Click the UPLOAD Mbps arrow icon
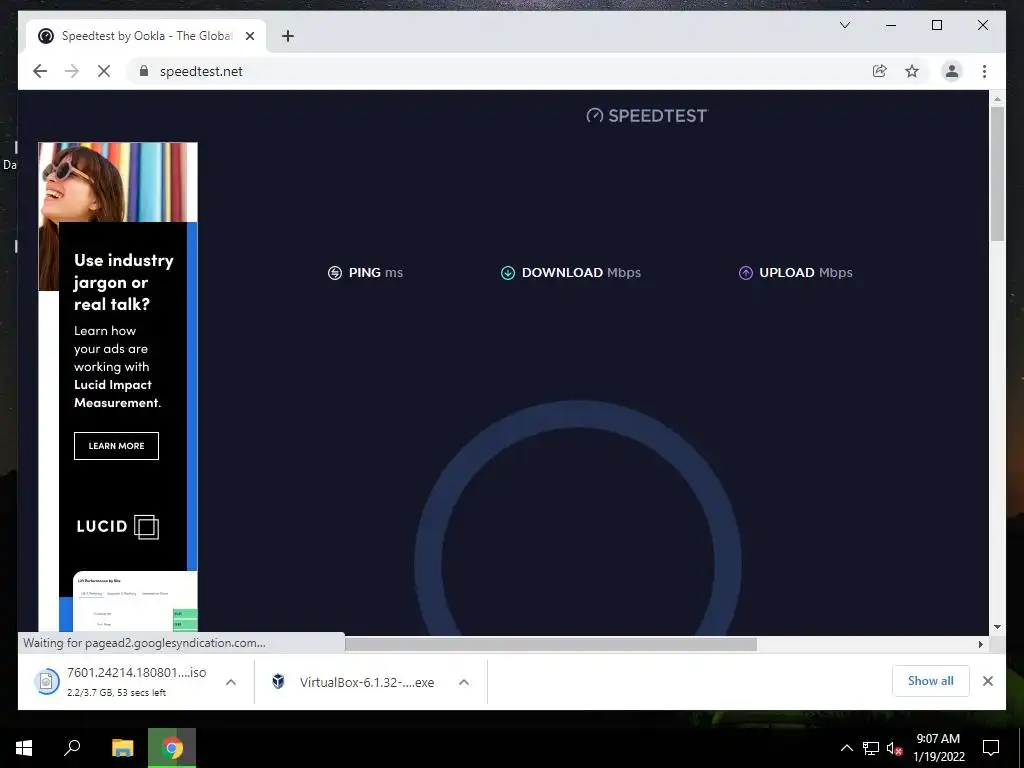The width and height of the screenshot is (1024, 768). click(x=745, y=273)
